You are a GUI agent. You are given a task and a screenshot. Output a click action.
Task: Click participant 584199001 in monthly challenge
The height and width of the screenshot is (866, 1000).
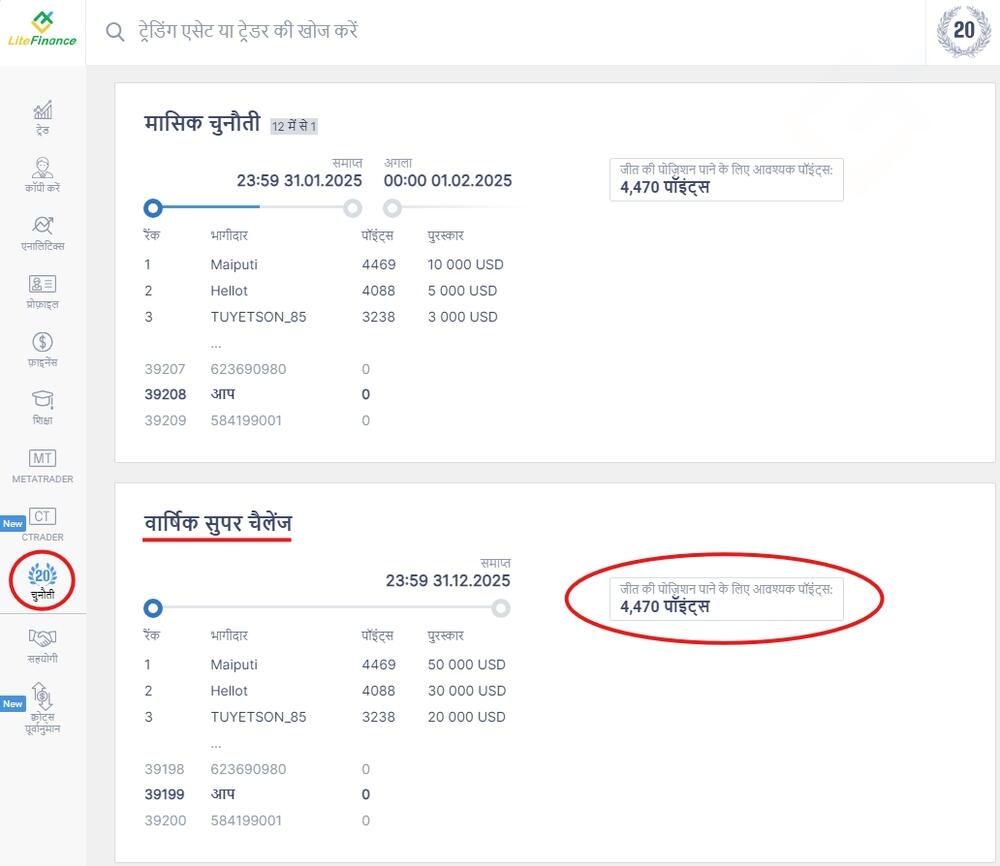pos(246,421)
